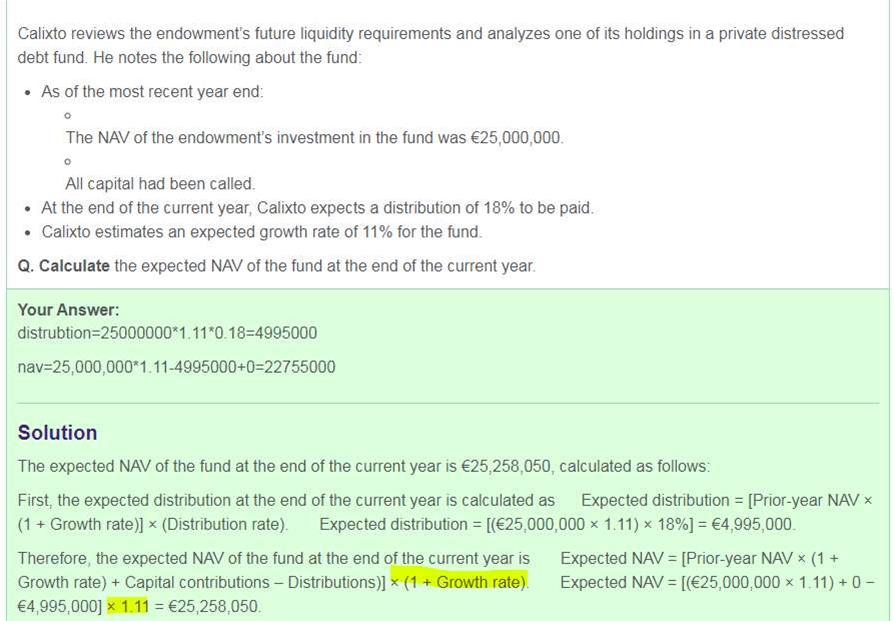
Task: Click the NAV was €25,000,000 sentence
Action: pyautogui.click(x=314, y=138)
